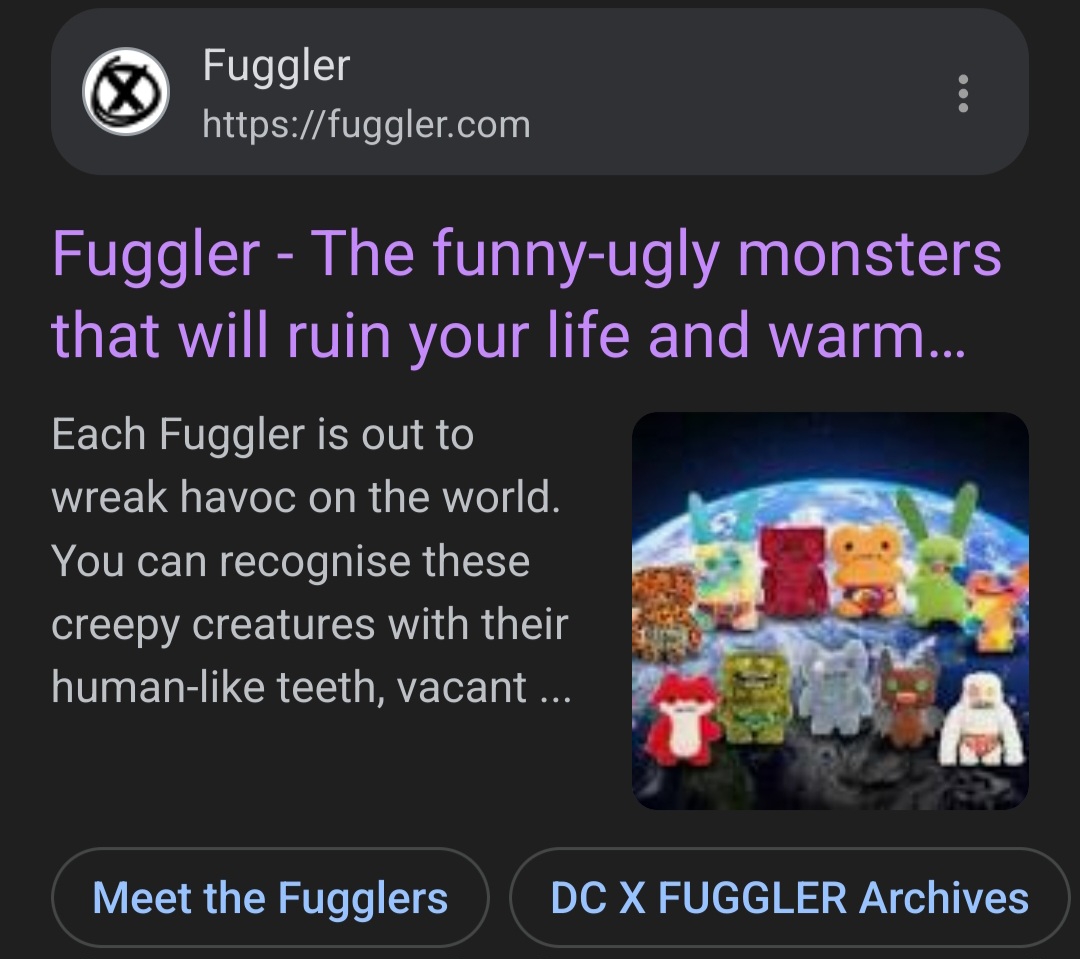Viewport: 1080px width, 959px height.
Task: Open the Fugglers on Earth thumbnail image
Action: 830,610
